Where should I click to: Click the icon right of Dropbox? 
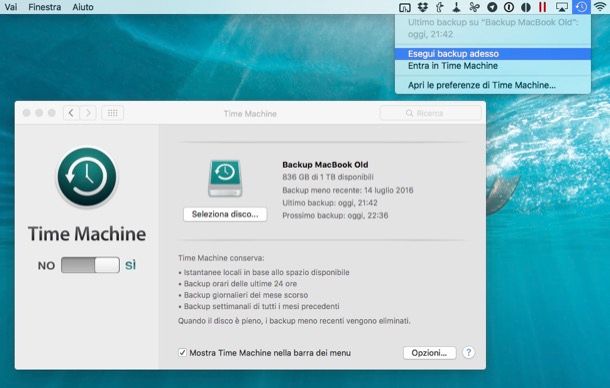(x=440, y=7)
